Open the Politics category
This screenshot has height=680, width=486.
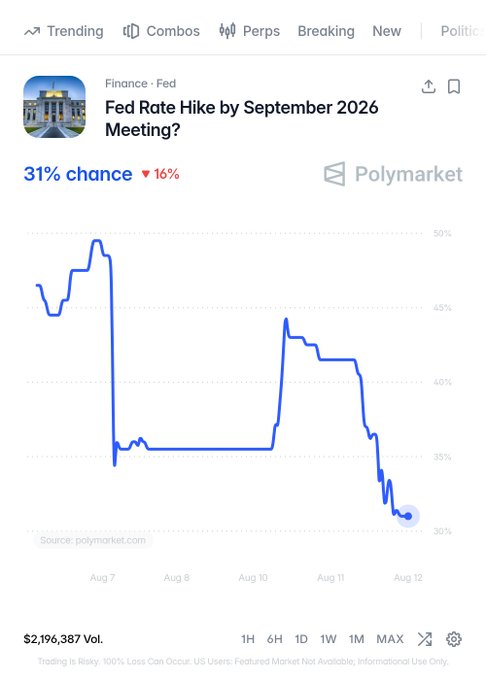[462, 31]
